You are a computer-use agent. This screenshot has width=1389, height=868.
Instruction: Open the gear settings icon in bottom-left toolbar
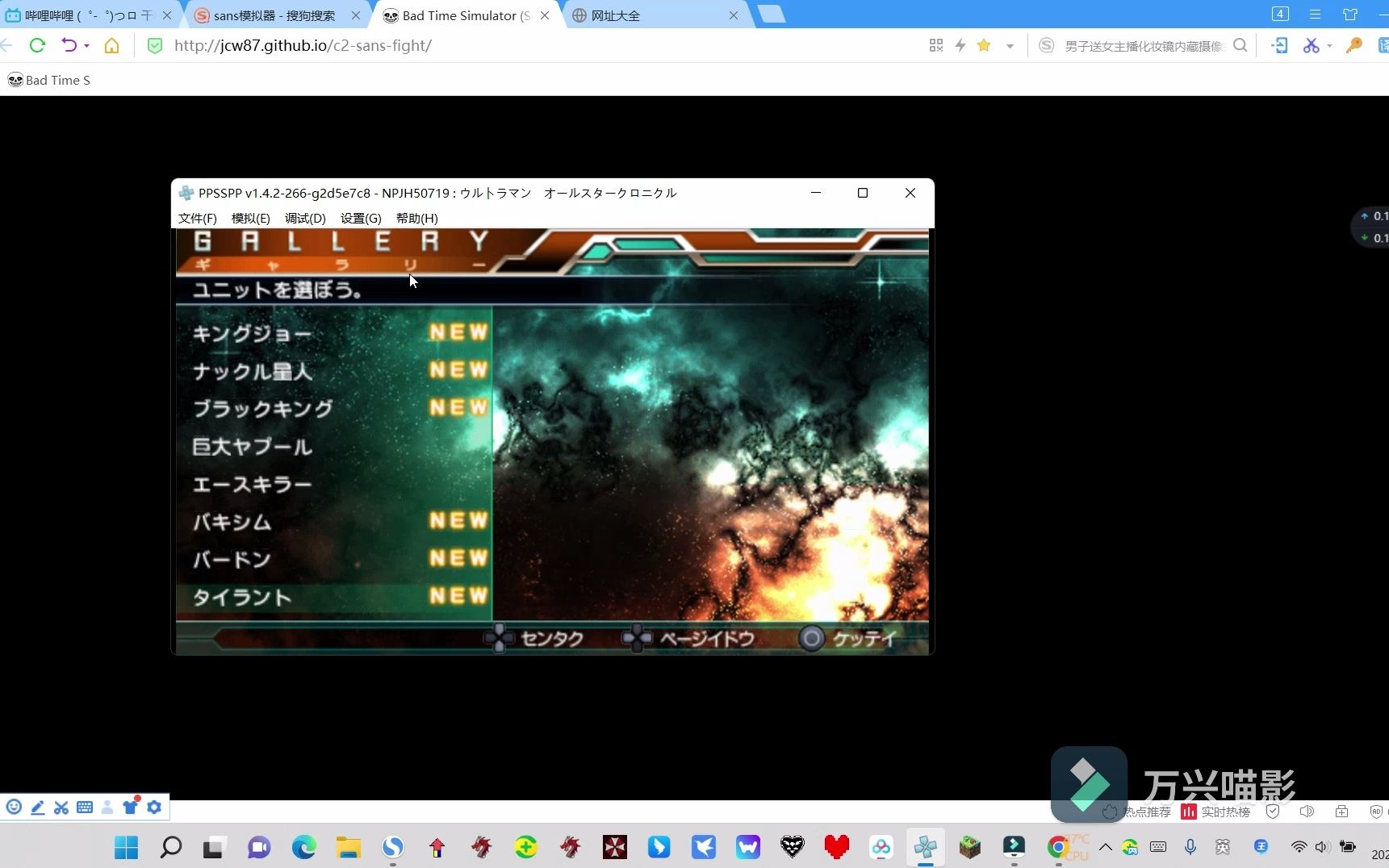[154, 807]
